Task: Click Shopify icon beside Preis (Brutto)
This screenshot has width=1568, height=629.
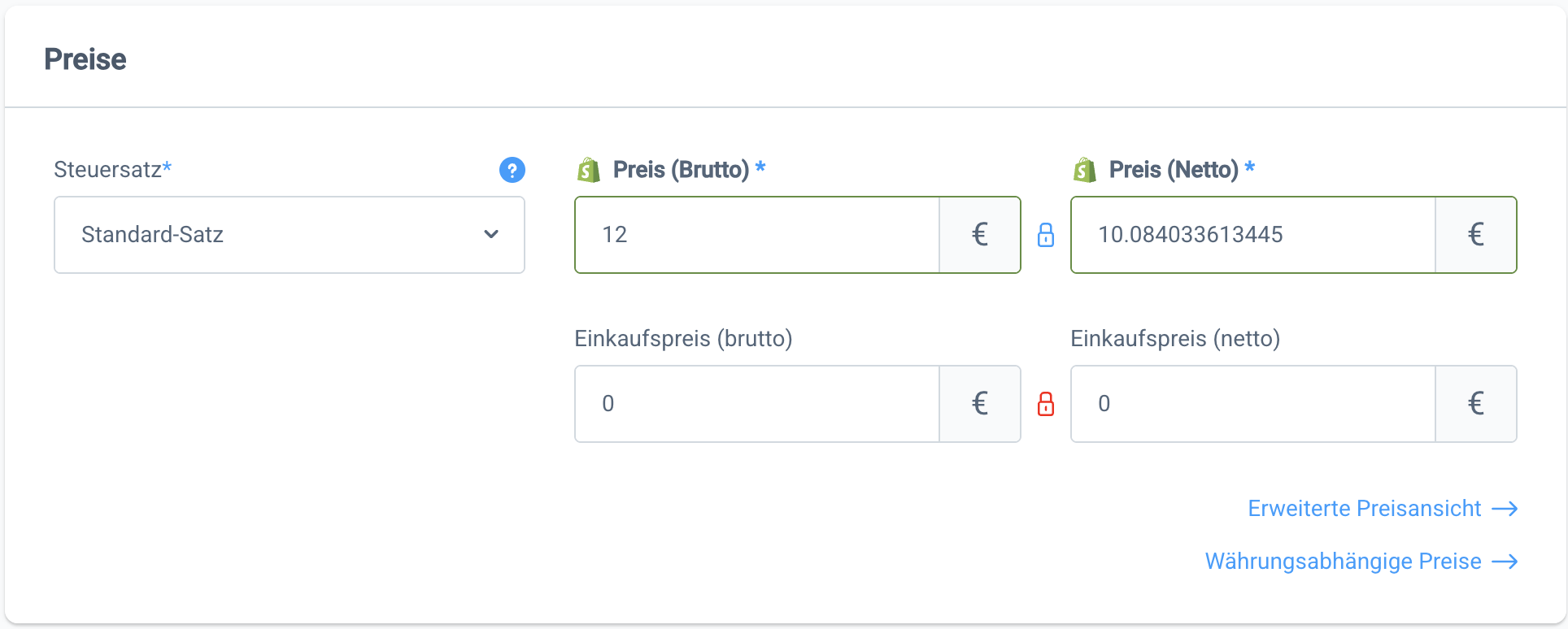Action: (x=588, y=170)
